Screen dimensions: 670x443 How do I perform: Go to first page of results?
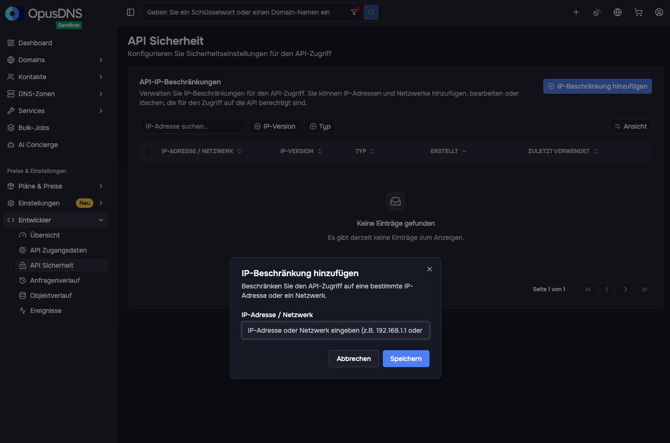588,290
